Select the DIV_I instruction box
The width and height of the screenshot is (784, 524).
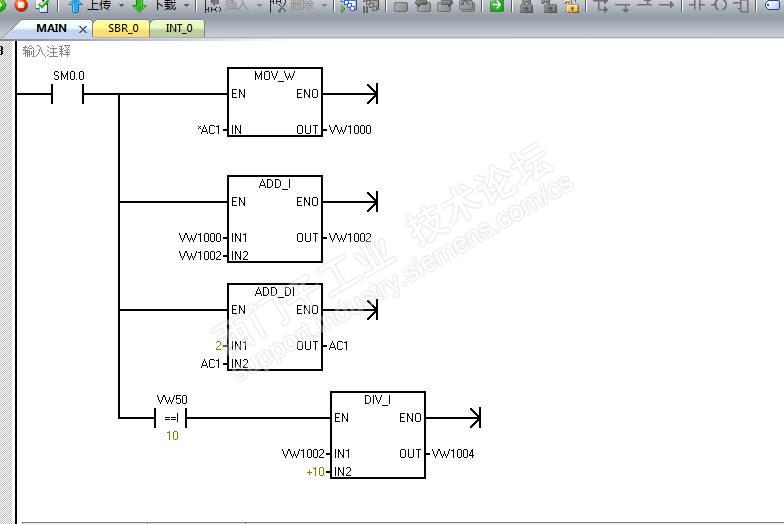point(378,435)
